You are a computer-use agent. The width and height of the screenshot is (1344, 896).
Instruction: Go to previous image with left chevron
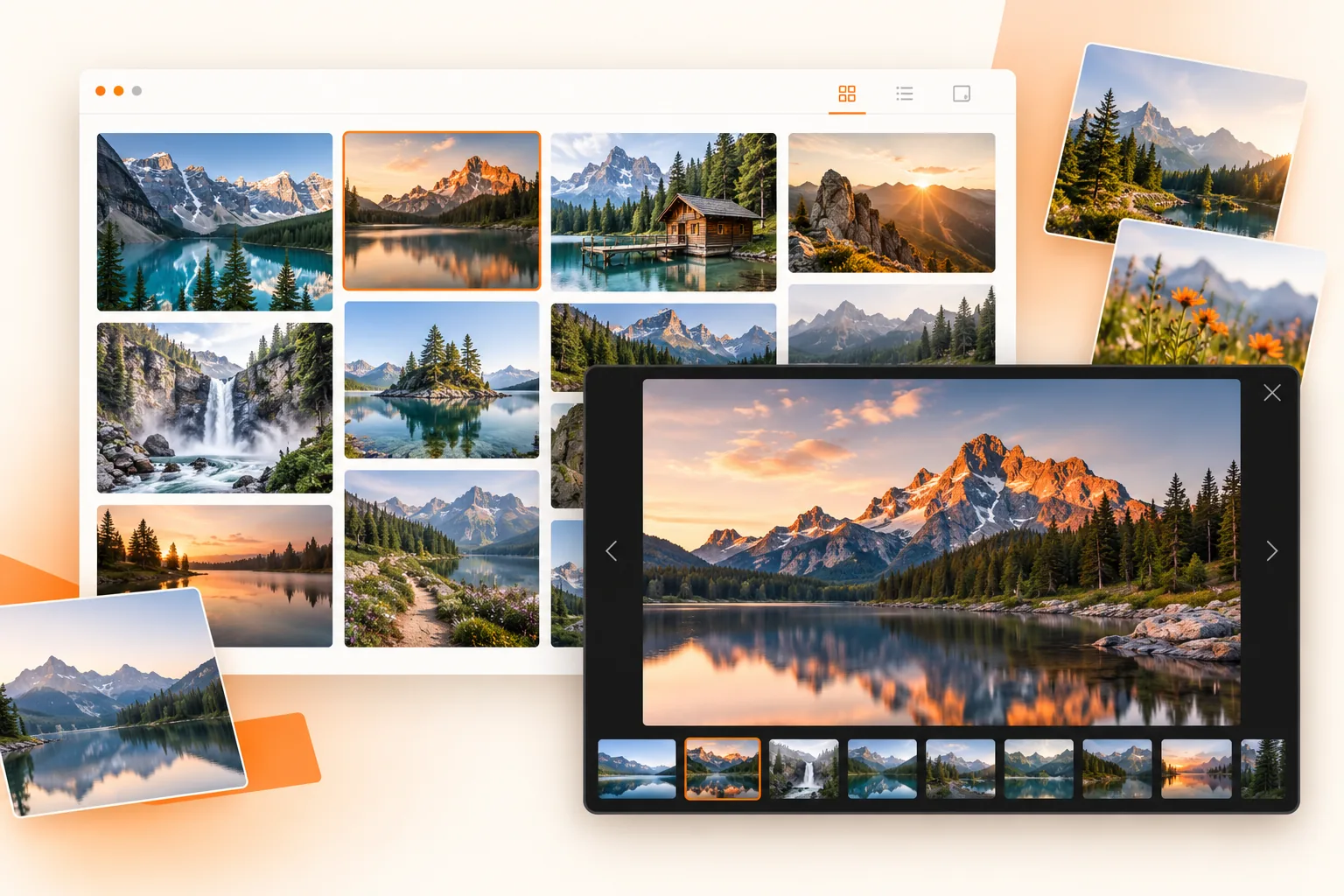click(612, 551)
